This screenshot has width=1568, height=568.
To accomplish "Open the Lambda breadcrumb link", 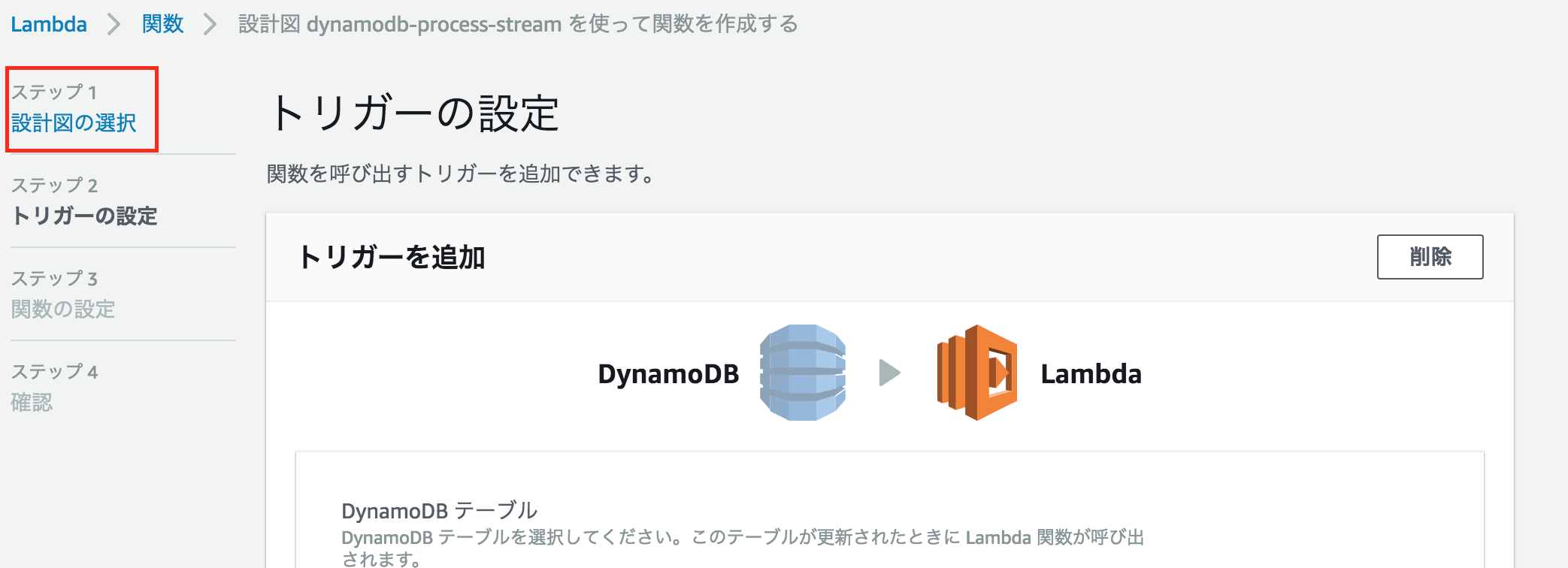I will point(49,24).
